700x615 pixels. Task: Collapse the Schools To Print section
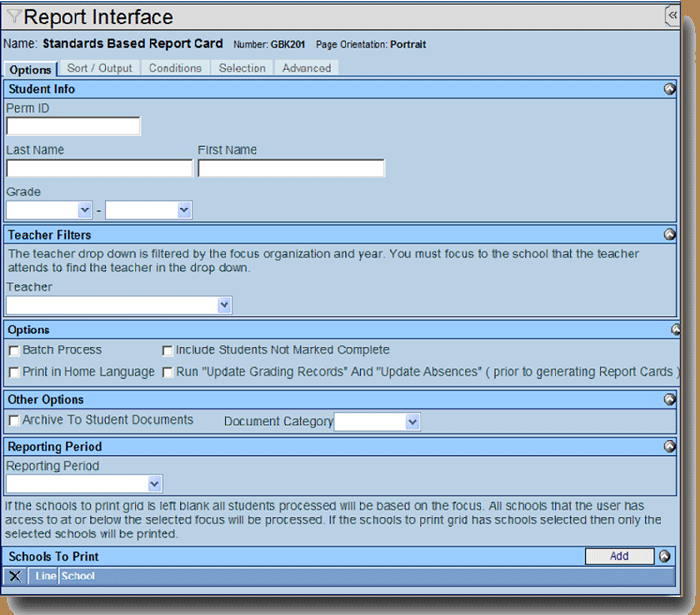(x=665, y=557)
